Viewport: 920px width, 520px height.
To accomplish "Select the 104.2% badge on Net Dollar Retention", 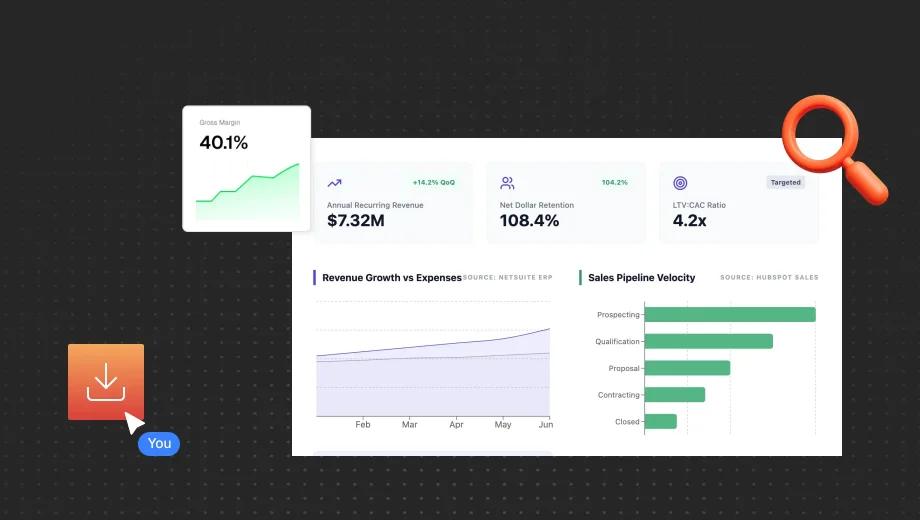I will pos(614,183).
